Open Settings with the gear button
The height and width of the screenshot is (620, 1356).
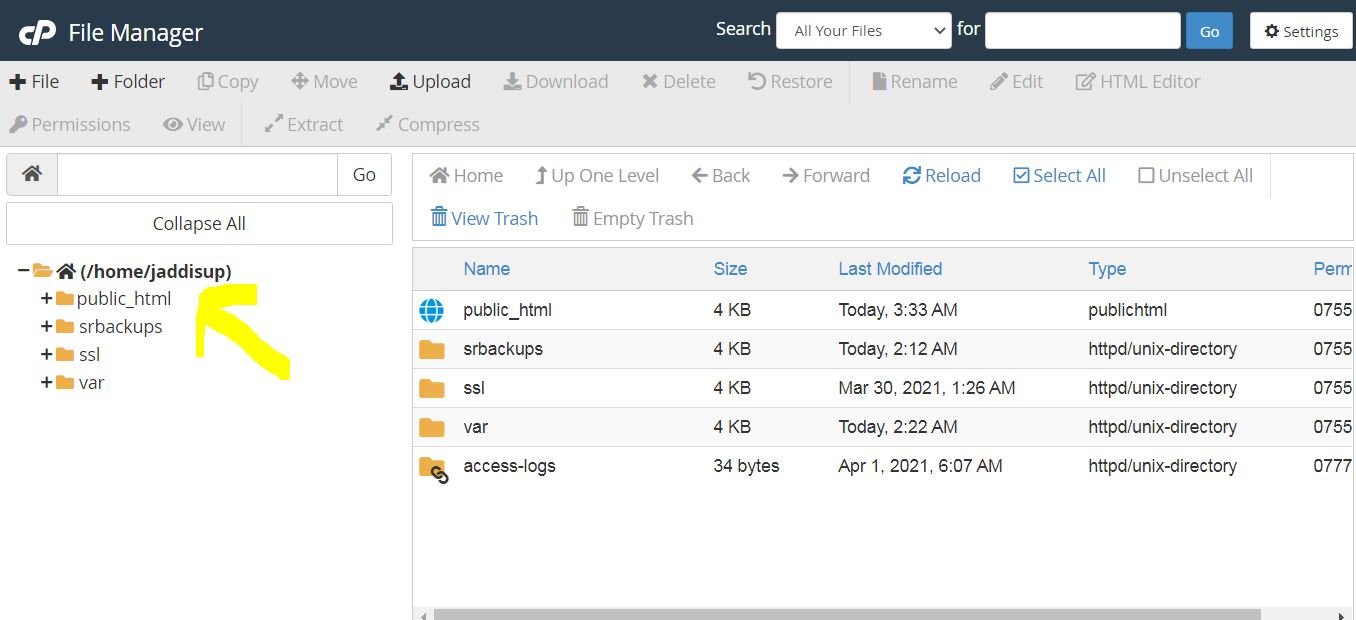click(1301, 31)
